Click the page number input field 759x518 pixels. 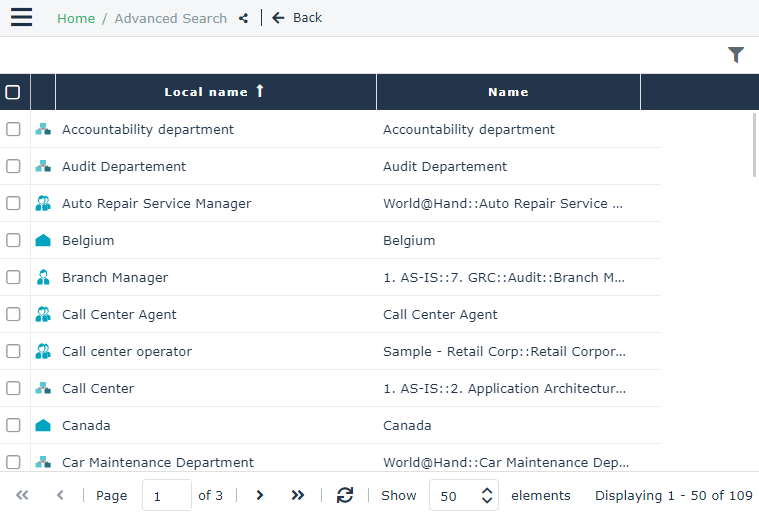click(166, 495)
